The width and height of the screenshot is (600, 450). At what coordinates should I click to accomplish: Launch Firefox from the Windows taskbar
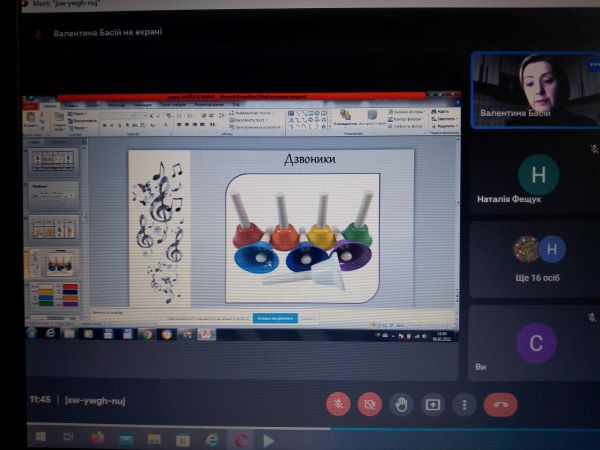[97, 438]
